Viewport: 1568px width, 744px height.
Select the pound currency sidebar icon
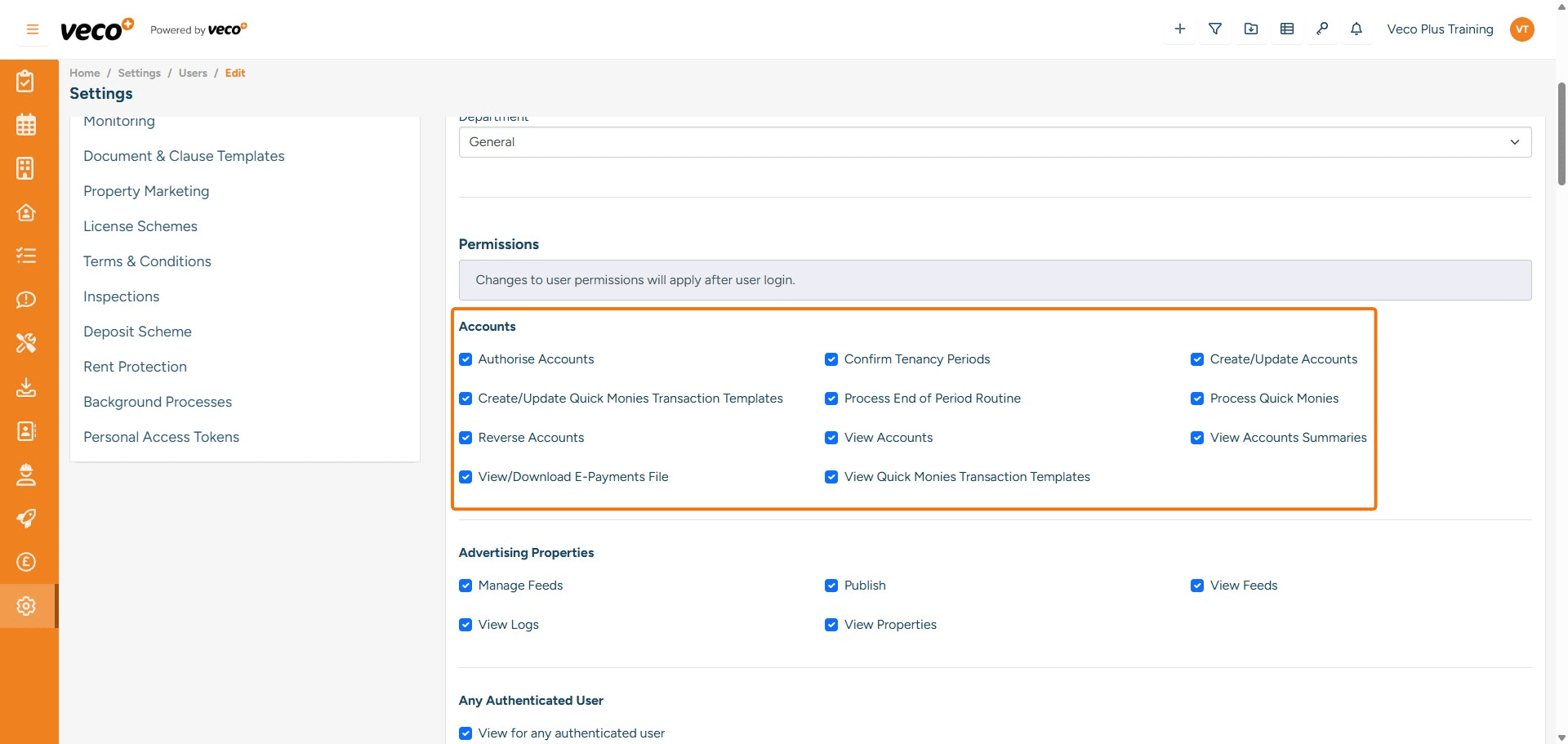coord(26,562)
